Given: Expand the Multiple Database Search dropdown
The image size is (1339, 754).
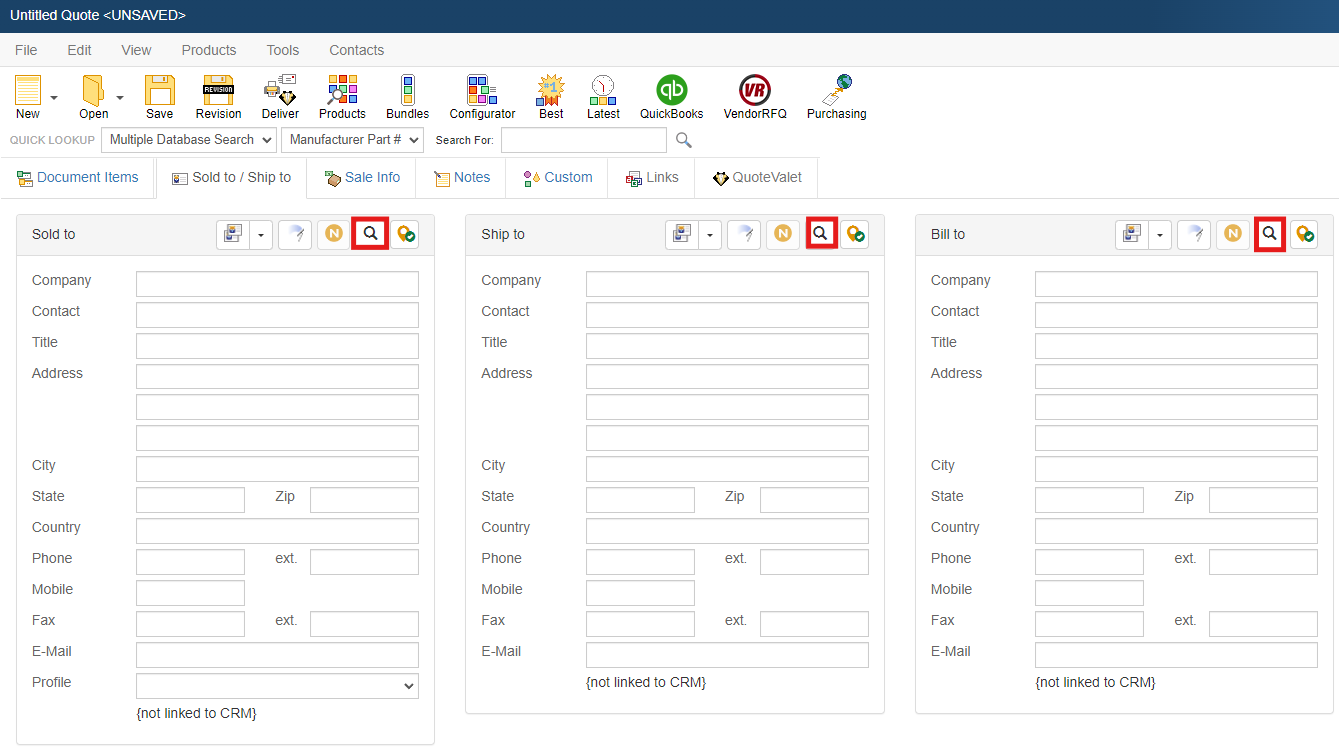Looking at the screenshot, I should [x=189, y=140].
